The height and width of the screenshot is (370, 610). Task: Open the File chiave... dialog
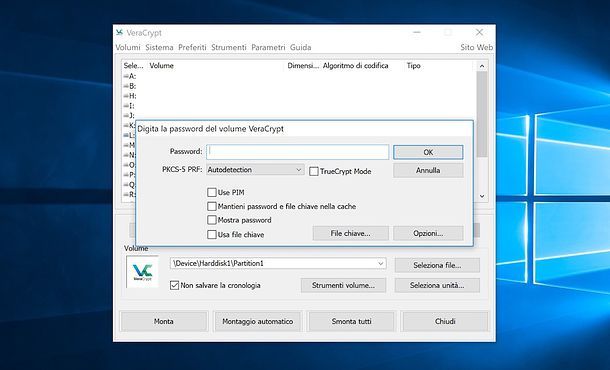click(x=351, y=233)
